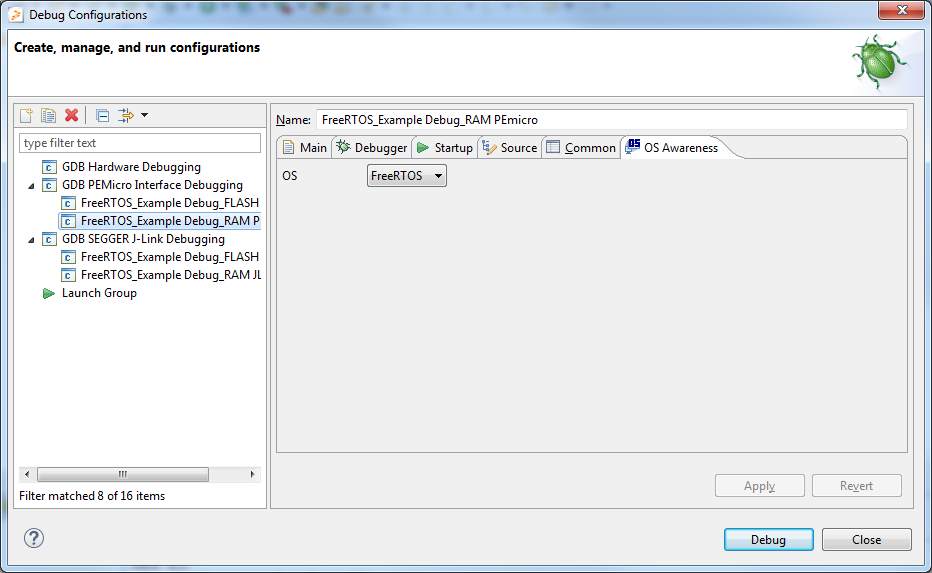Click the tree horizontal scrollbar thumb
This screenshot has width=932, height=573.
tap(123, 474)
